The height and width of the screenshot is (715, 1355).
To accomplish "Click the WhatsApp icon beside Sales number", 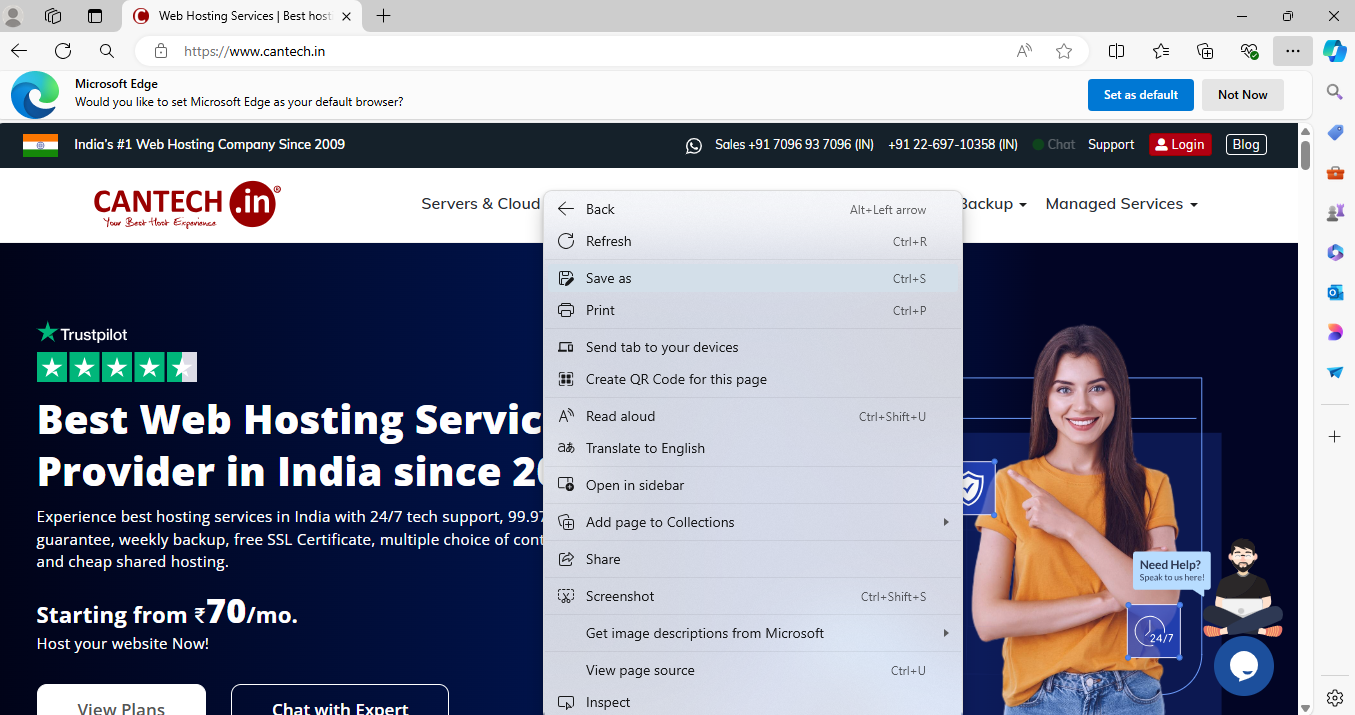I will 694,145.
